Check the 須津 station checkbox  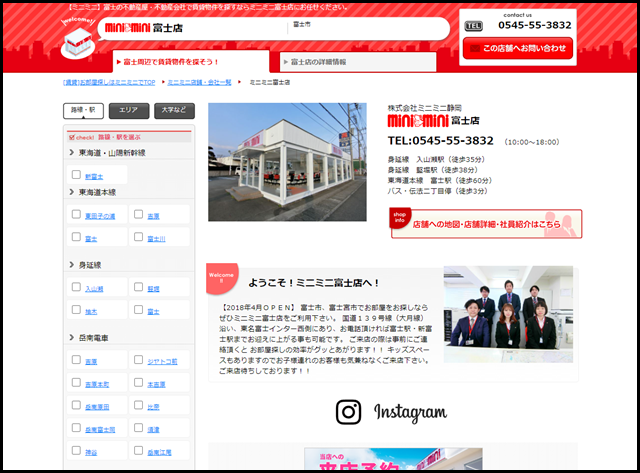pyautogui.click(x=138, y=428)
